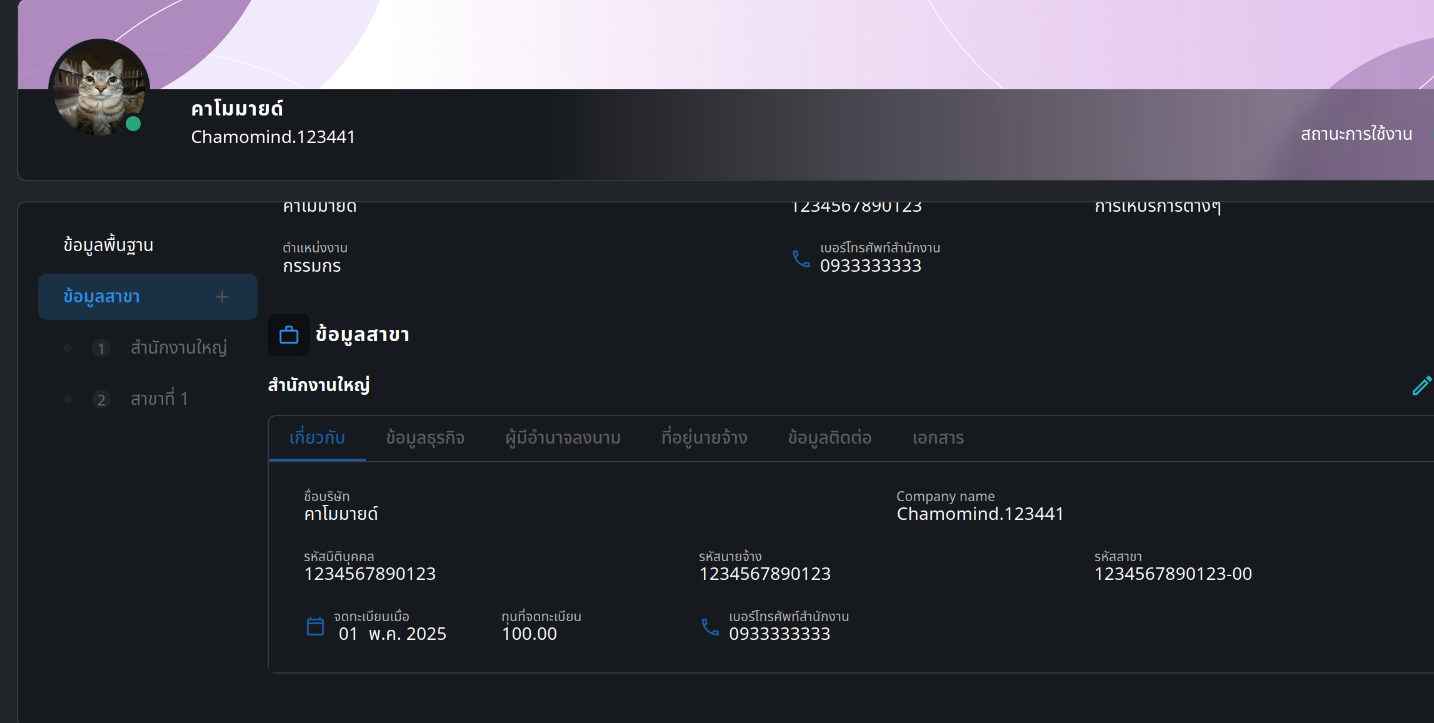Click the calendar icon beside จดทะเบียนเมื่อ
This screenshot has height=723, width=1434.
[x=315, y=627]
